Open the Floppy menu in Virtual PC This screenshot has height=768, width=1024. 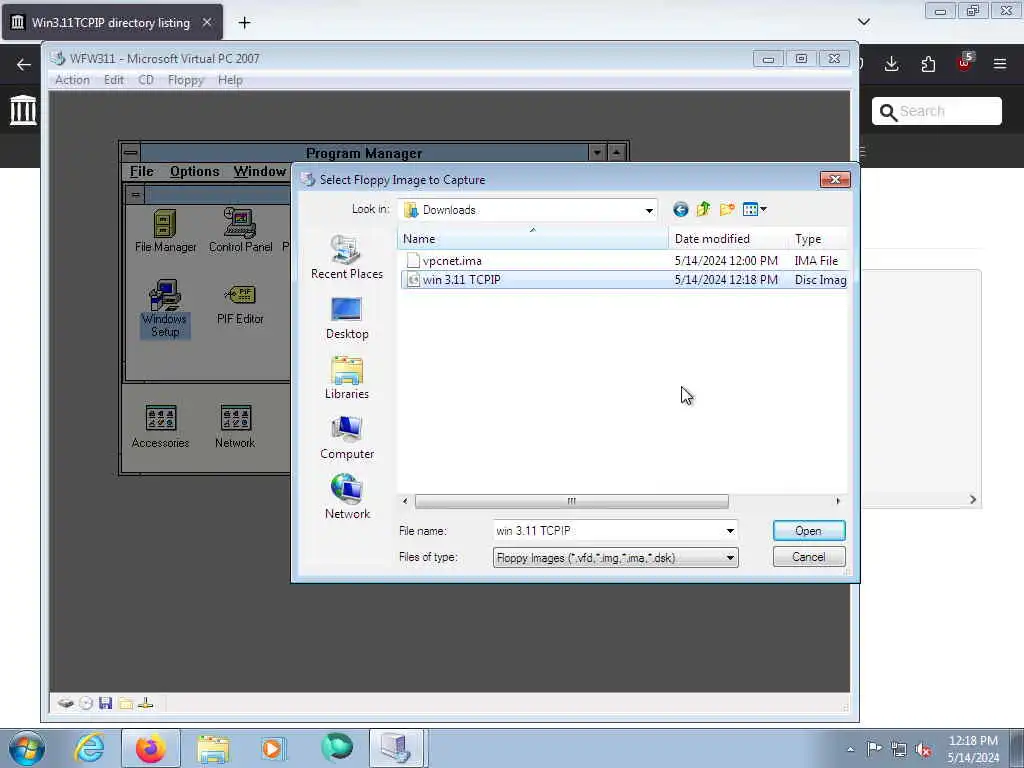click(185, 80)
